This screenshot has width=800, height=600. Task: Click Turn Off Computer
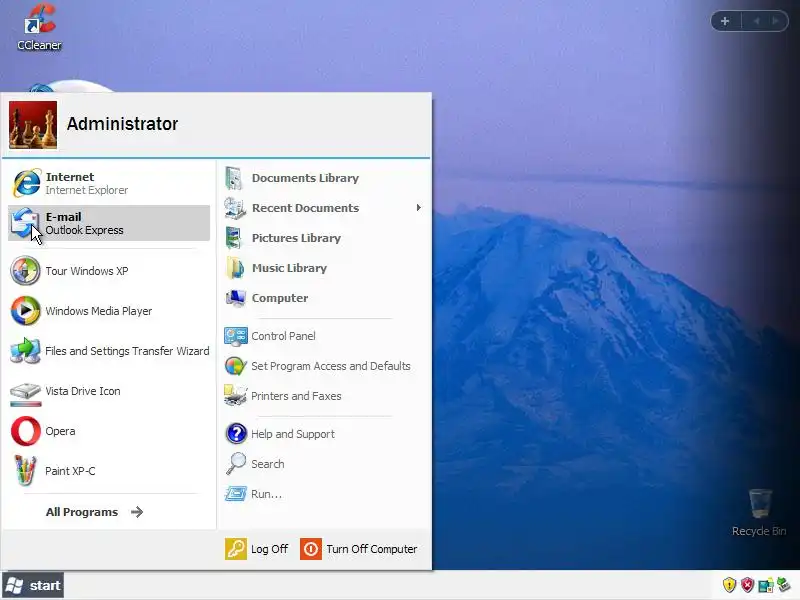click(x=359, y=549)
